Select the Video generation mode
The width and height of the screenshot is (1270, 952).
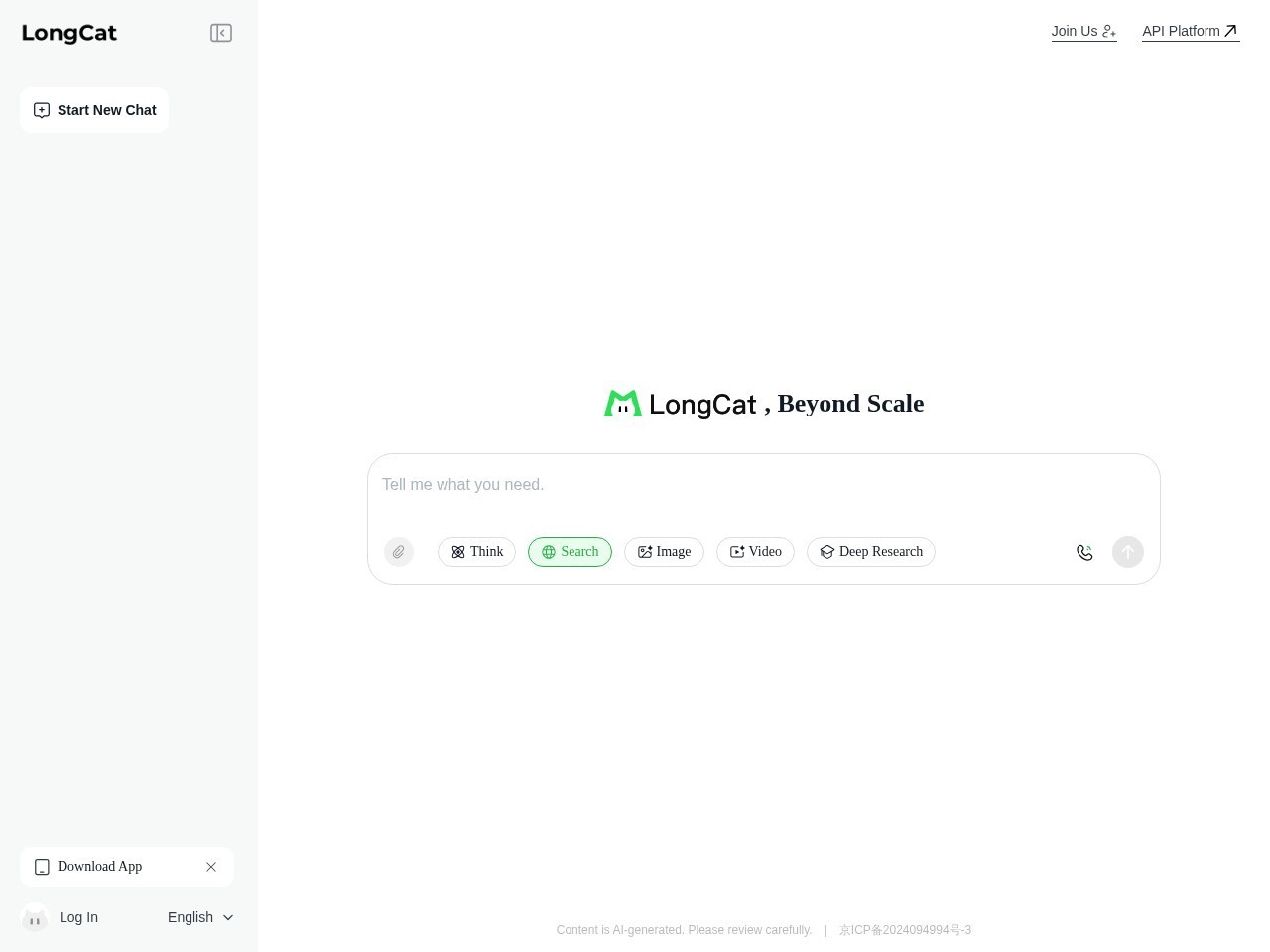(x=755, y=552)
